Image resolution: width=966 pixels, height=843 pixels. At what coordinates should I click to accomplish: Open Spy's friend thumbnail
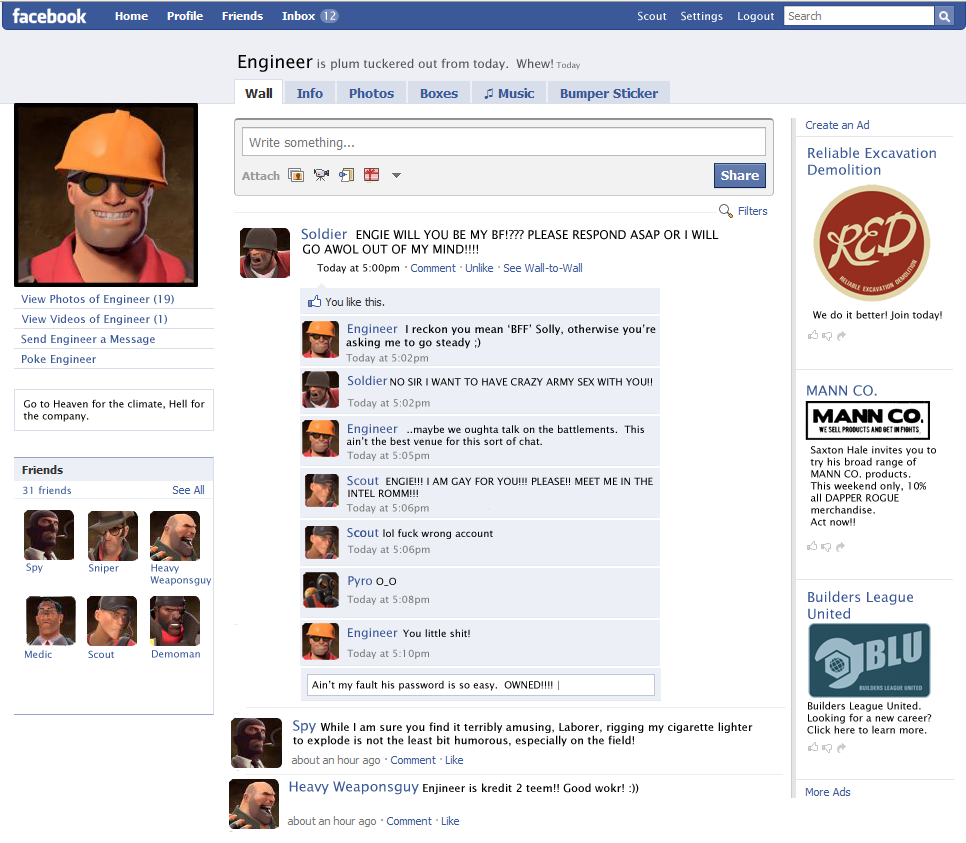49,535
